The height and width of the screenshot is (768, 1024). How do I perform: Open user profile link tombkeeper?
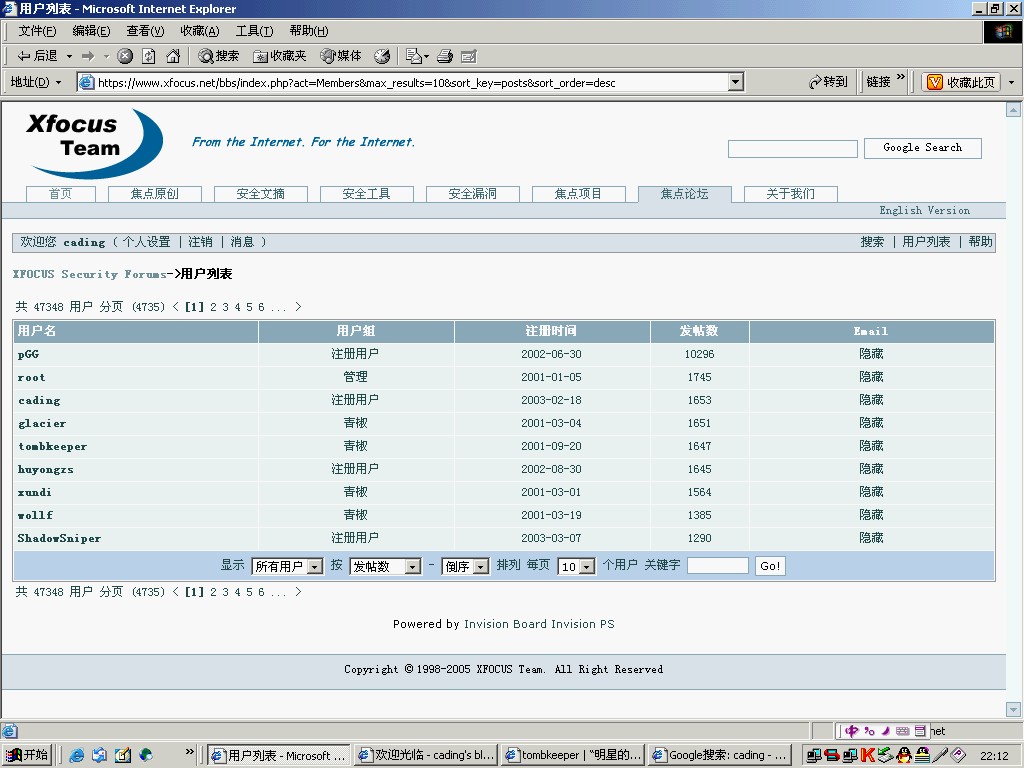pos(52,446)
